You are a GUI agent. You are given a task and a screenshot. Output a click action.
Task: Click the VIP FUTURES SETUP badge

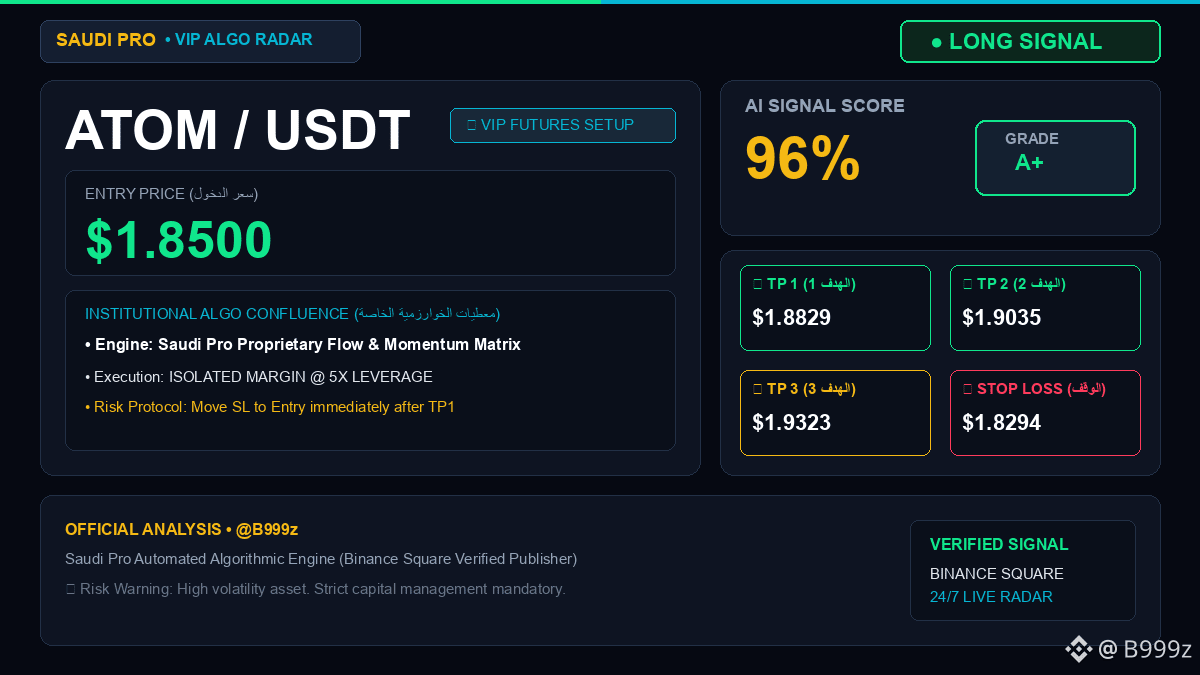coord(563,125)
